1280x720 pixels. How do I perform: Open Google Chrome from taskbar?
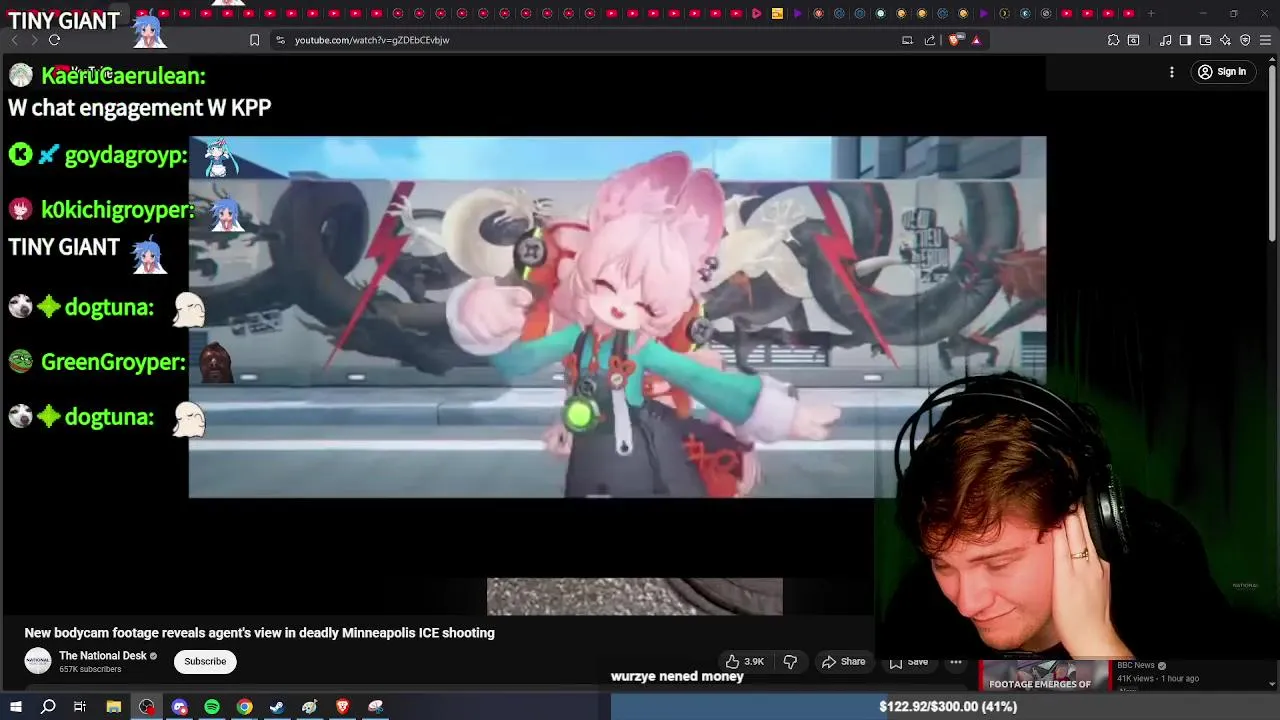click(x=244, y=706)
